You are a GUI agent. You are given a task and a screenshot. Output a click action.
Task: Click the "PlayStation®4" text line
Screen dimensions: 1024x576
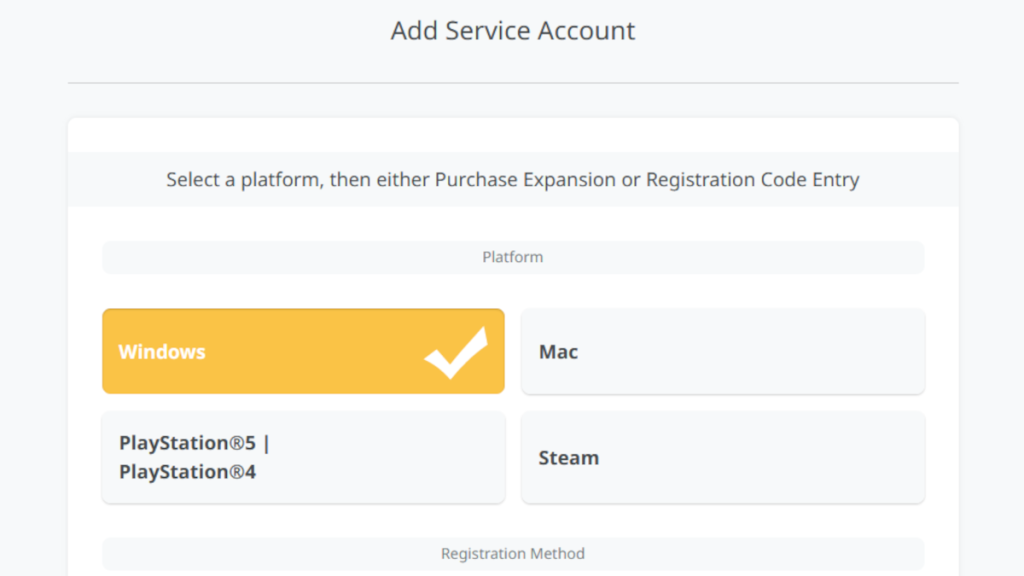[187, 472]
